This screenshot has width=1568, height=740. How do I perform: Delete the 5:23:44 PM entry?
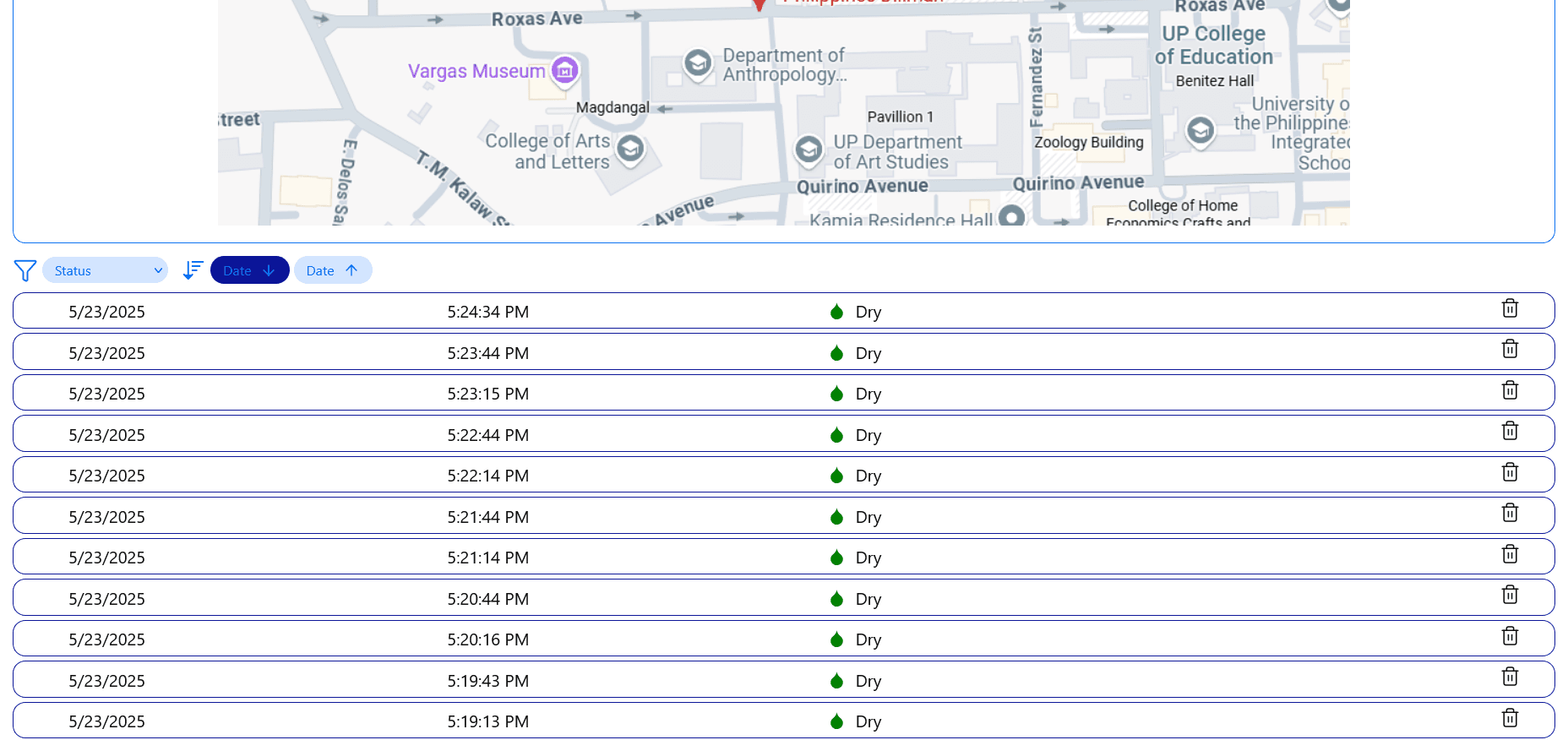coord(1510,350)
